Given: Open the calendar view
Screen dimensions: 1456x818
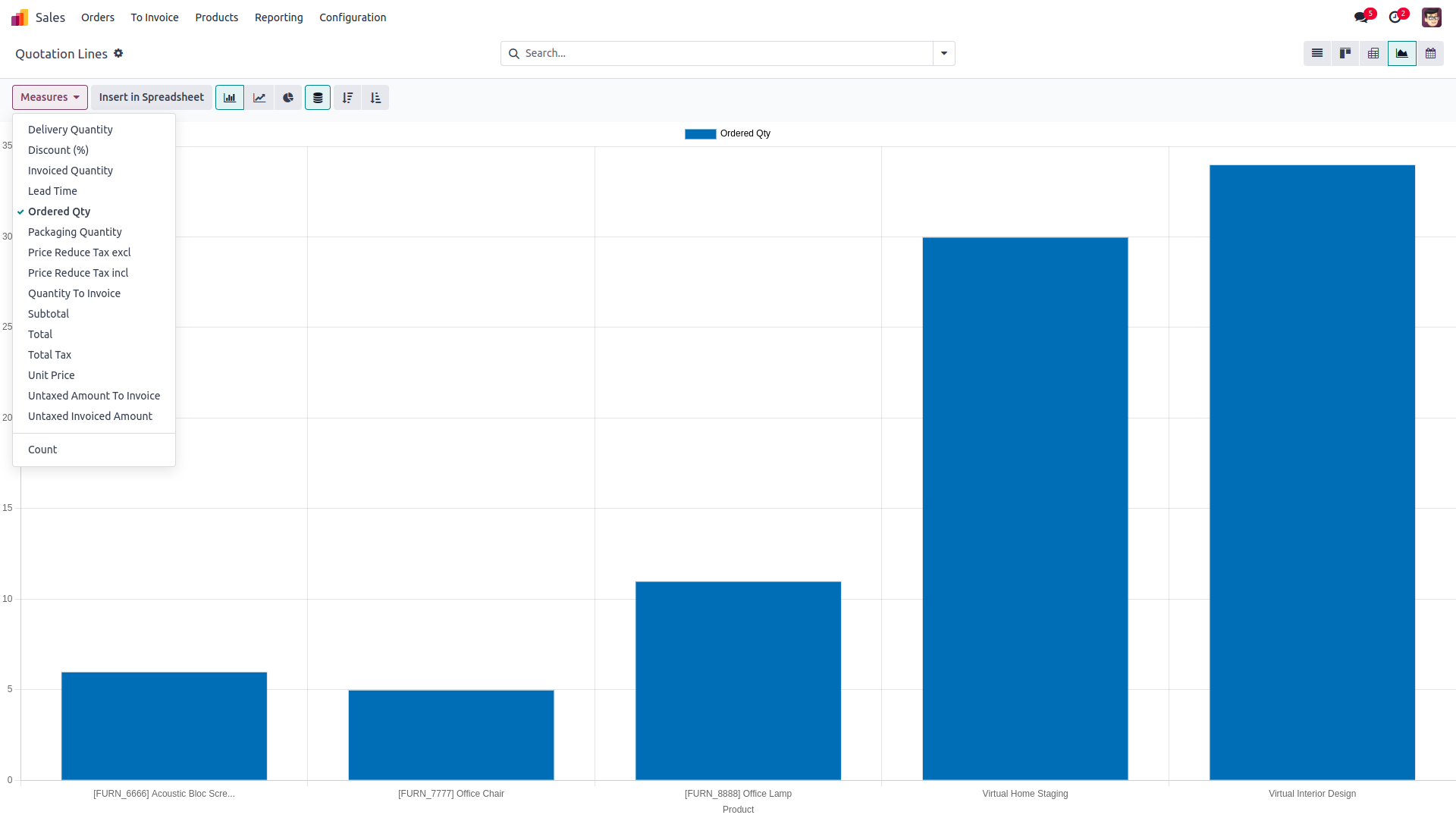Looking at the screenshot, I should coord(1430,54).
